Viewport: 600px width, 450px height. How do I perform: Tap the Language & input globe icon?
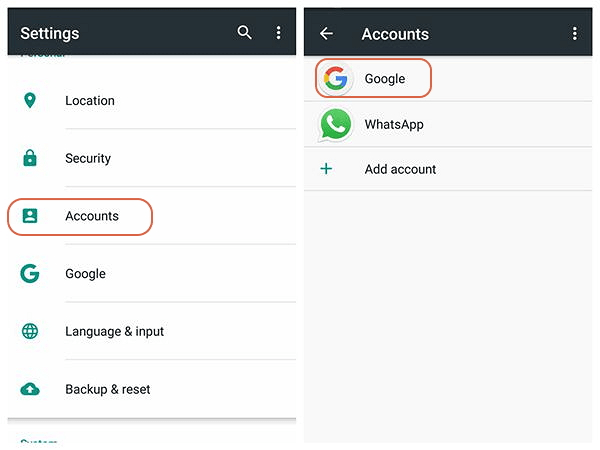click(30, 331)
